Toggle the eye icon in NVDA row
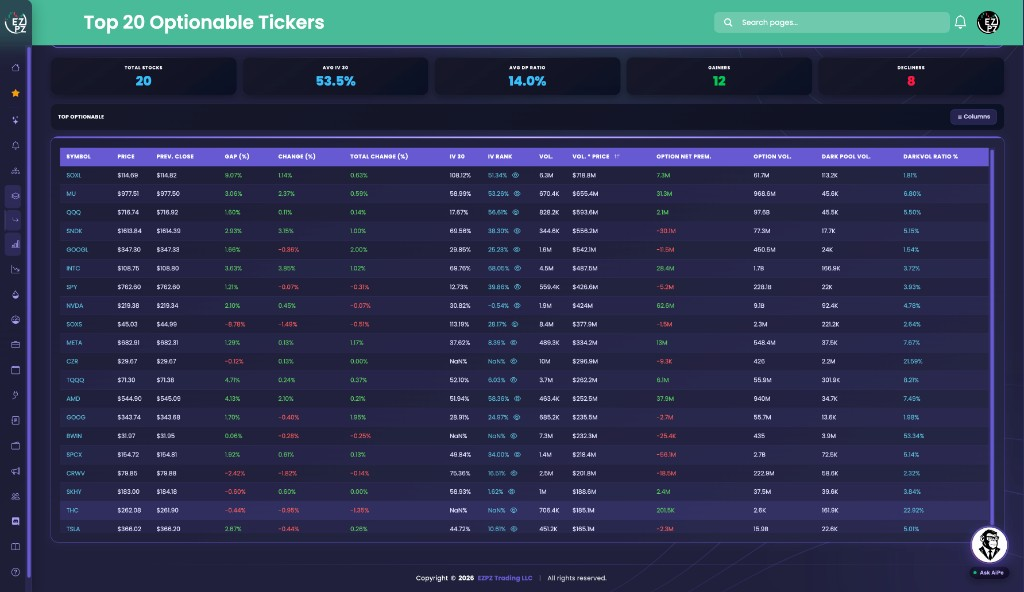Image resolution: width=1024 pixels, height=592 pixels. click(x=517, y=305)
